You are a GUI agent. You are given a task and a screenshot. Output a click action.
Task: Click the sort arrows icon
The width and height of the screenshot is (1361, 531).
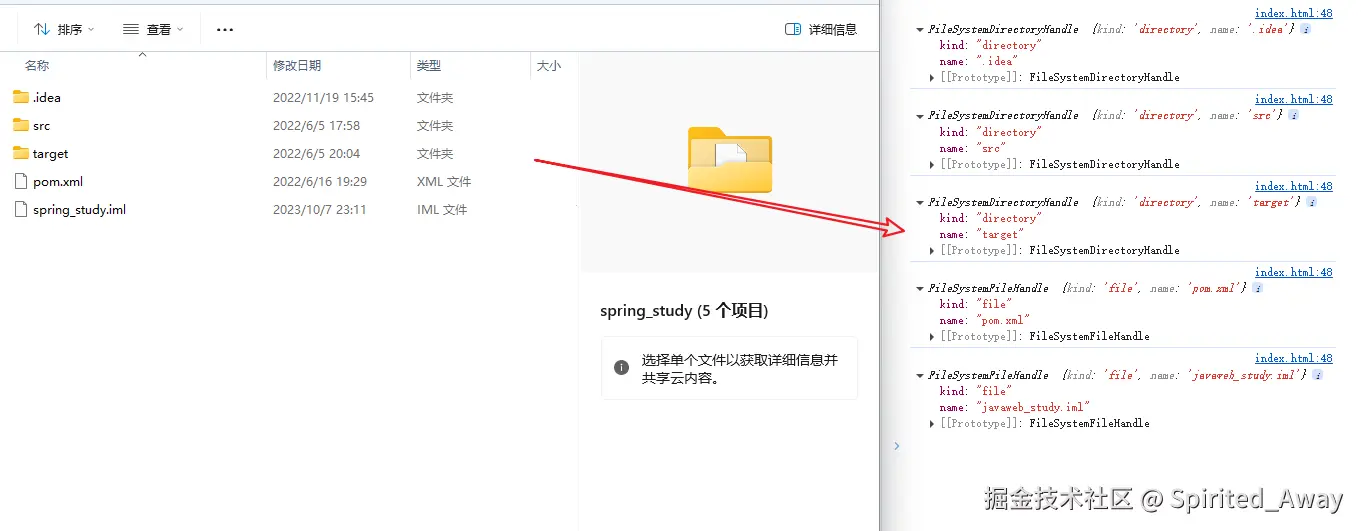point(41,29)
